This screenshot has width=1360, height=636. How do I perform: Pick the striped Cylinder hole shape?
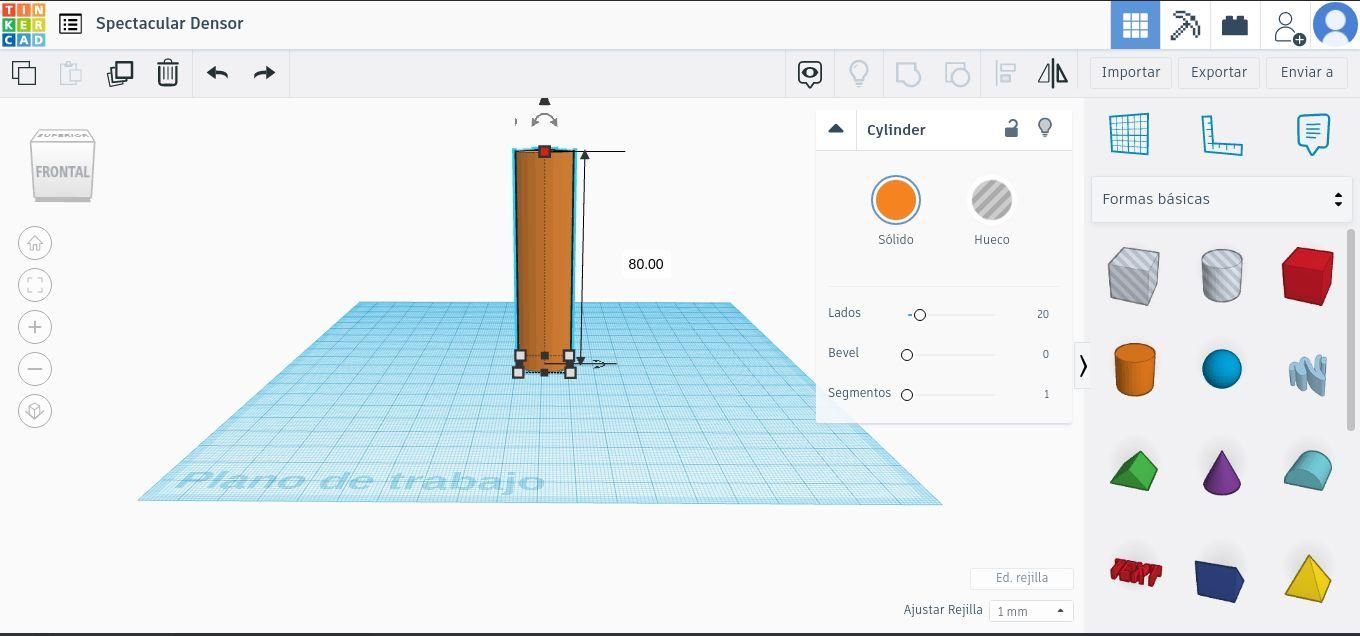click(1221, 275)
